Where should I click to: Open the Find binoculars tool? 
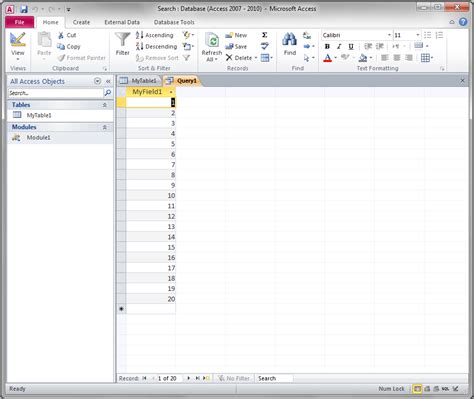pos(290,40)
